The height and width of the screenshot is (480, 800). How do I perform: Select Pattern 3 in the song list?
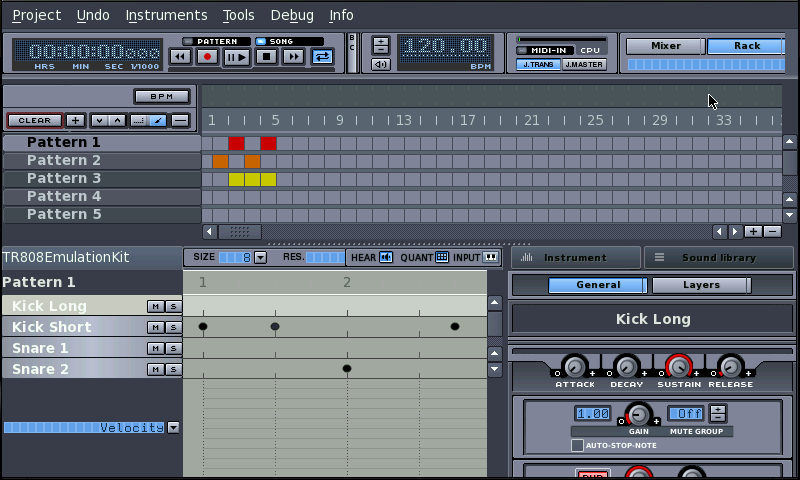tap(64, 178)
